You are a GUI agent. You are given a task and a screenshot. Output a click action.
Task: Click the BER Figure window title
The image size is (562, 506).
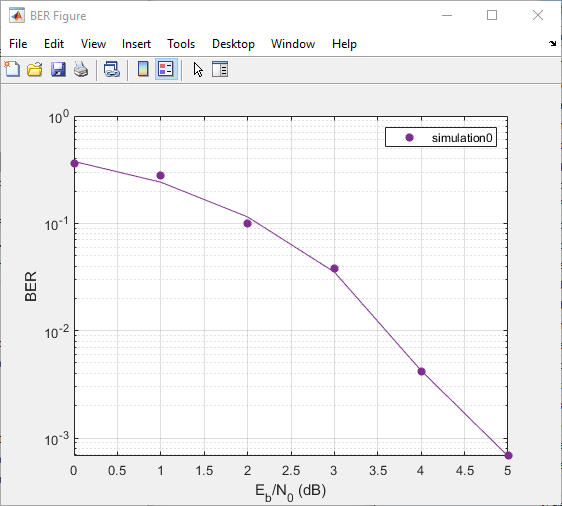coord(58,16)
